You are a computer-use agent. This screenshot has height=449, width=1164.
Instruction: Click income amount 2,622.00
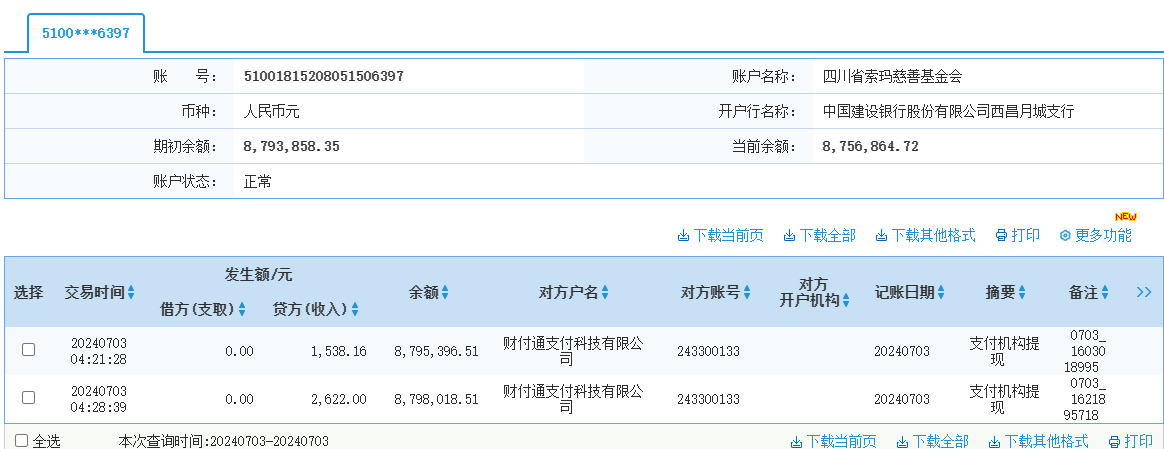coord(339,399)
